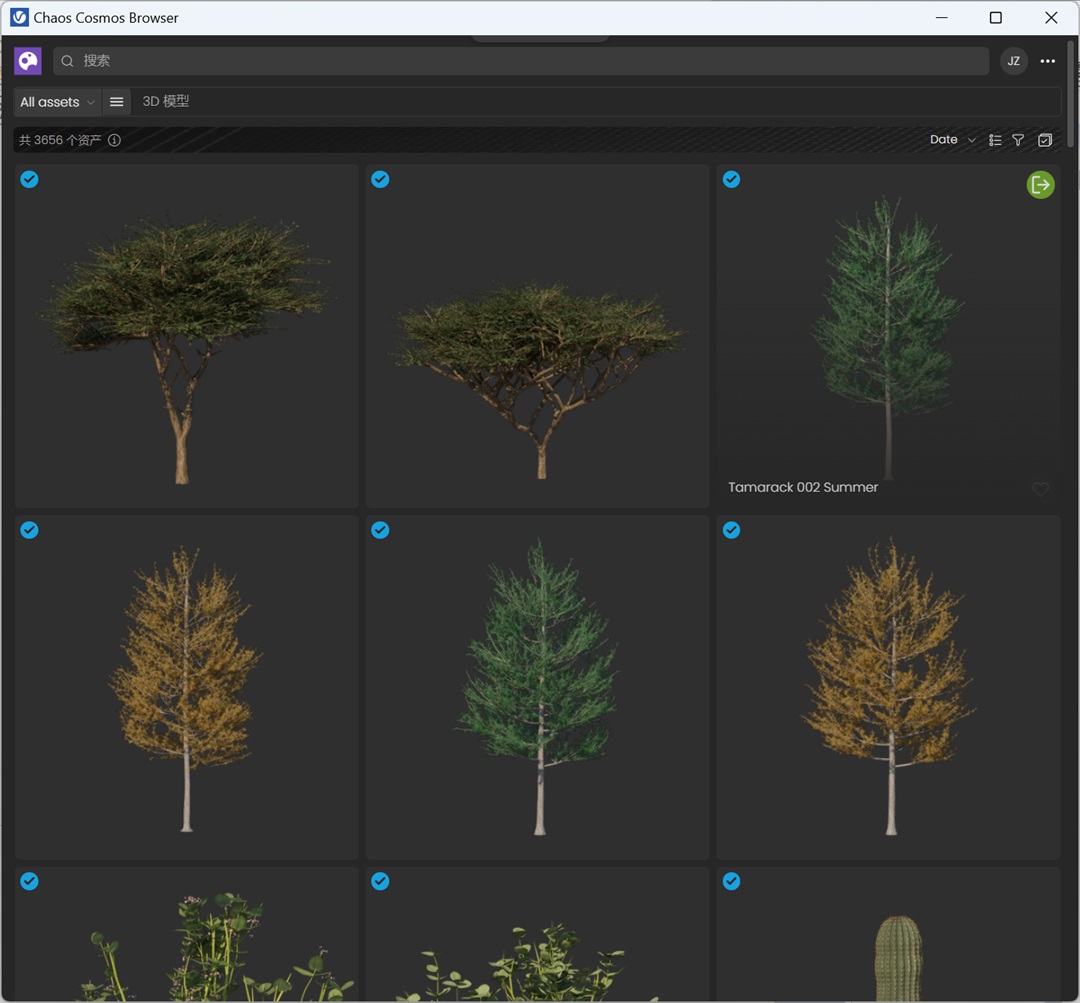Maximize the Chaos Cosmos Browser window
The height and width of the screenshot is (1003, 1080).
click(996, 17)
